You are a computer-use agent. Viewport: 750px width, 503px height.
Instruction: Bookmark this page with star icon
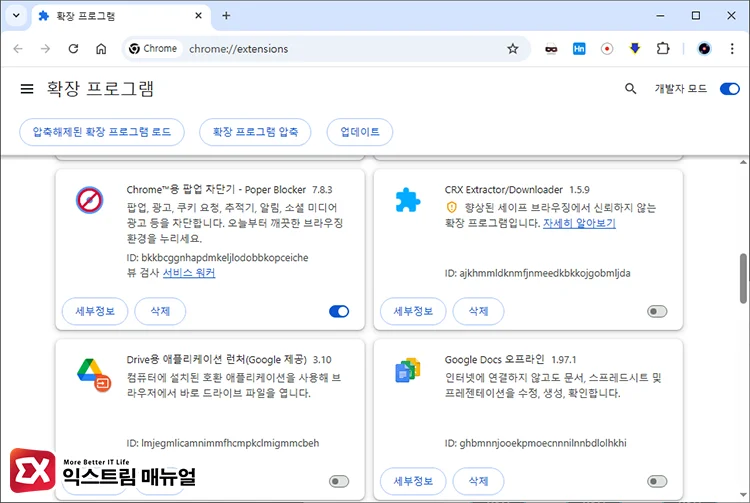(513, 49)
